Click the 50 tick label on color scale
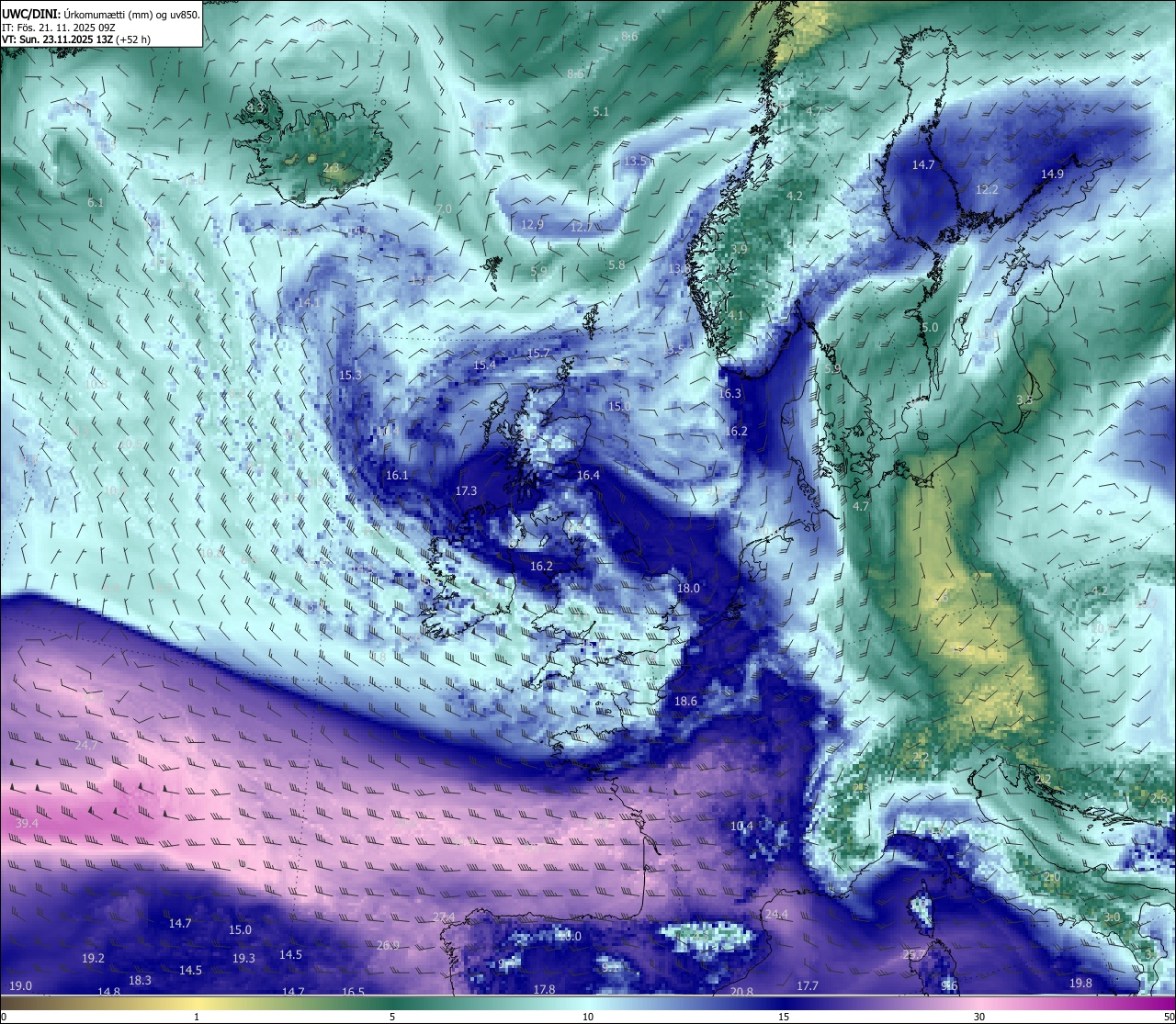The image size is (1176, 1024). [1169, 1017]
